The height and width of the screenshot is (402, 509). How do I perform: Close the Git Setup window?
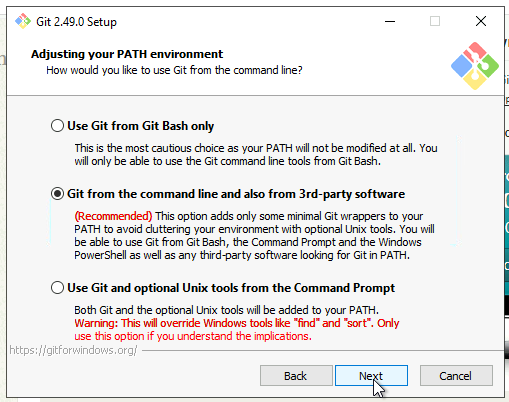[481, 21]
